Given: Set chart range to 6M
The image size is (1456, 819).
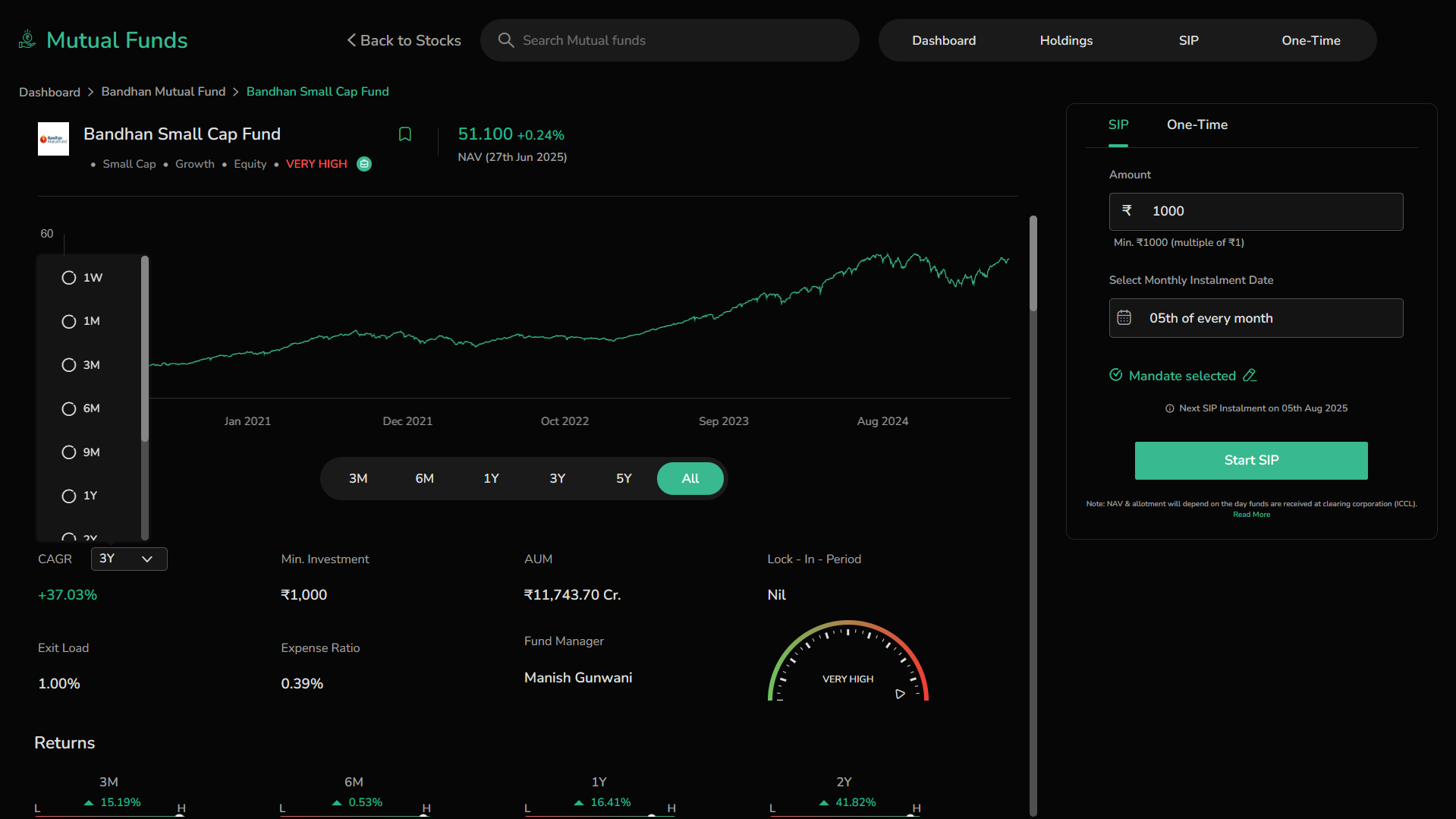Looking at the screenshot, I should click(x=425, y=478).
